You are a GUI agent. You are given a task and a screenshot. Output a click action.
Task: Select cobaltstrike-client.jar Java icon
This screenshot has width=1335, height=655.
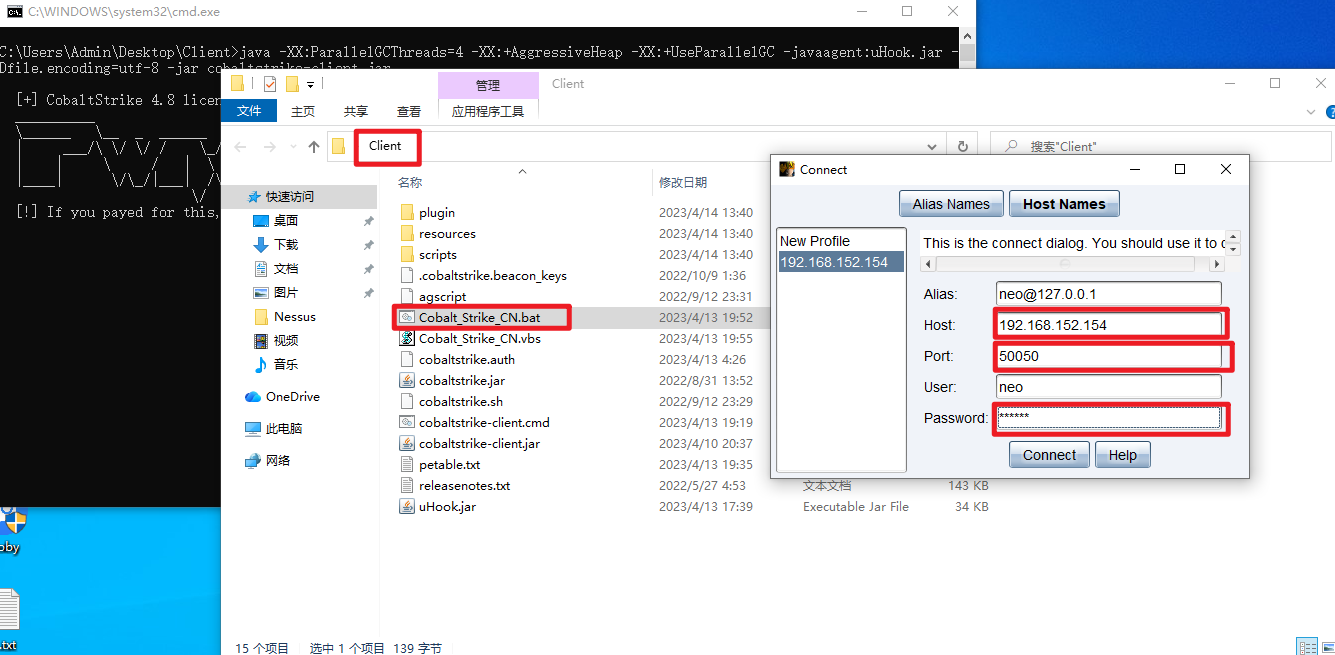(x=407, y=443)
